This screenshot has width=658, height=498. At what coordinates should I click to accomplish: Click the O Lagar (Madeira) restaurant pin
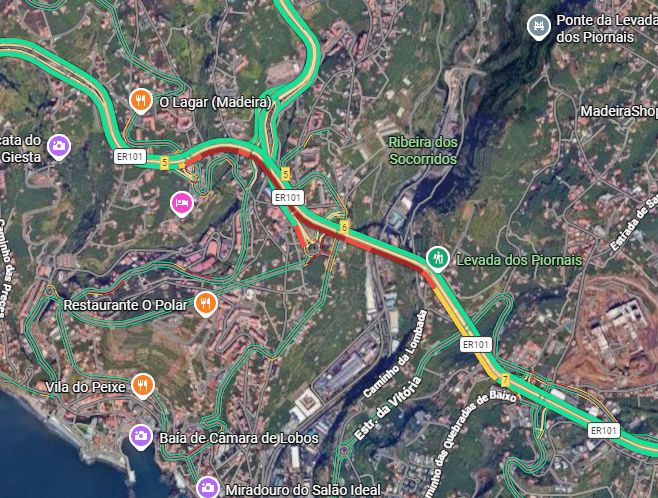coord(141,101)
